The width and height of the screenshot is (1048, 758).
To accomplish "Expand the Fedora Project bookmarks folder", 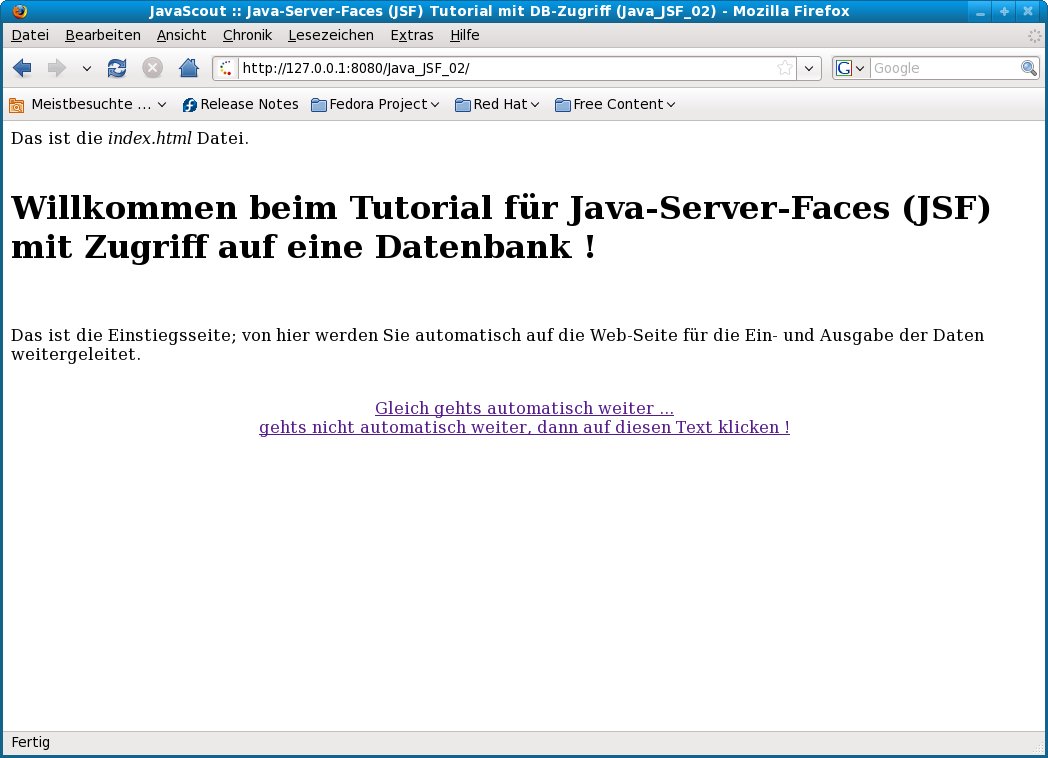I will click(x=376, y=104).
